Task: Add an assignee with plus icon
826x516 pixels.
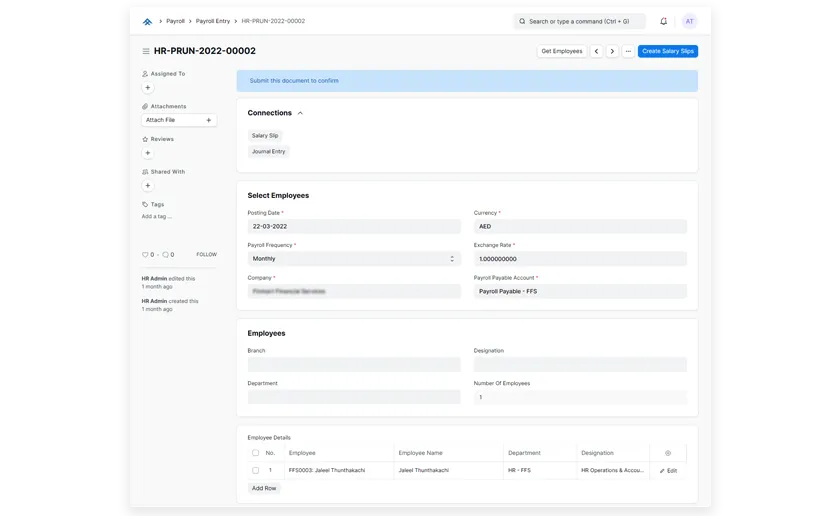Action: pyautogui.click(x=148, y=88)
